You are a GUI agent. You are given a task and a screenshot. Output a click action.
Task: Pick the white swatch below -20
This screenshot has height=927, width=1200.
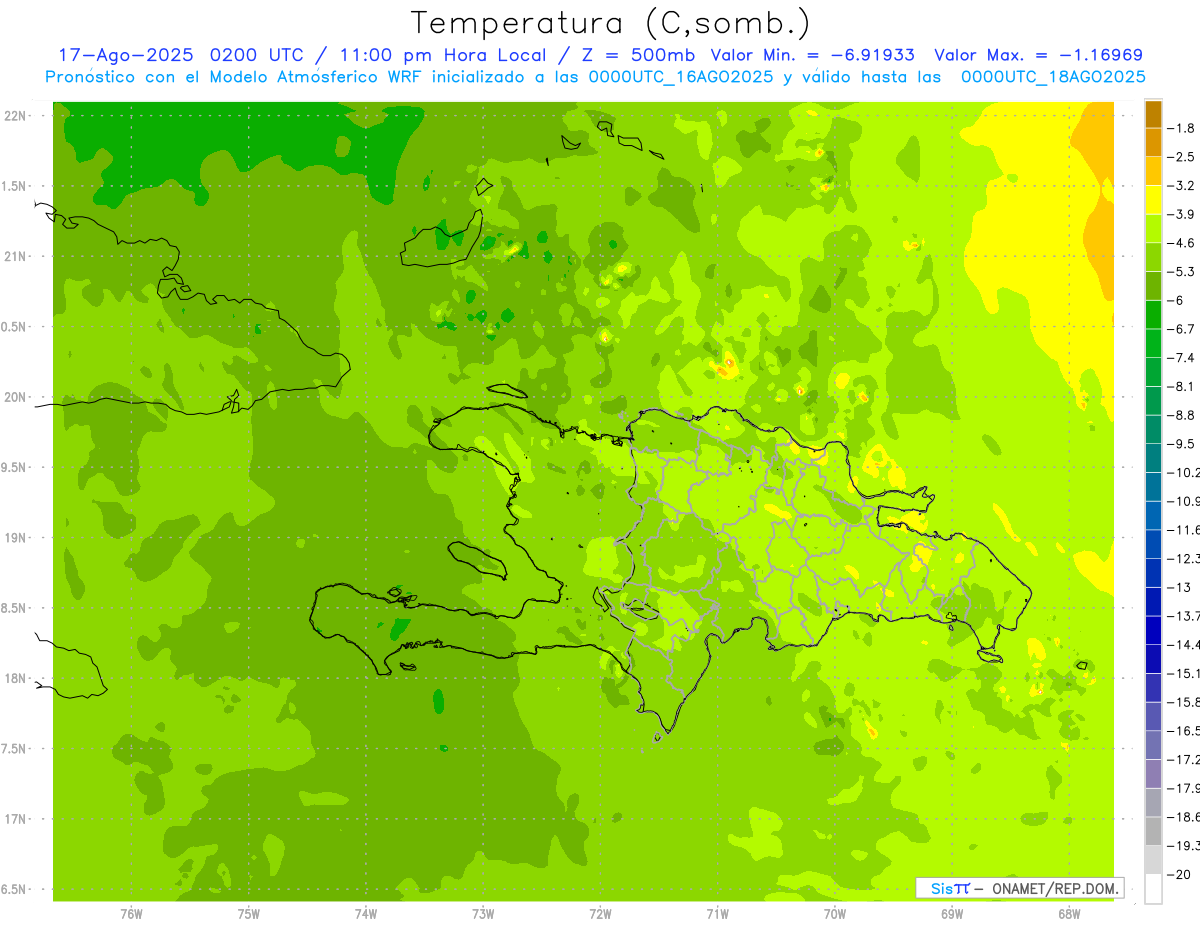1154,888
